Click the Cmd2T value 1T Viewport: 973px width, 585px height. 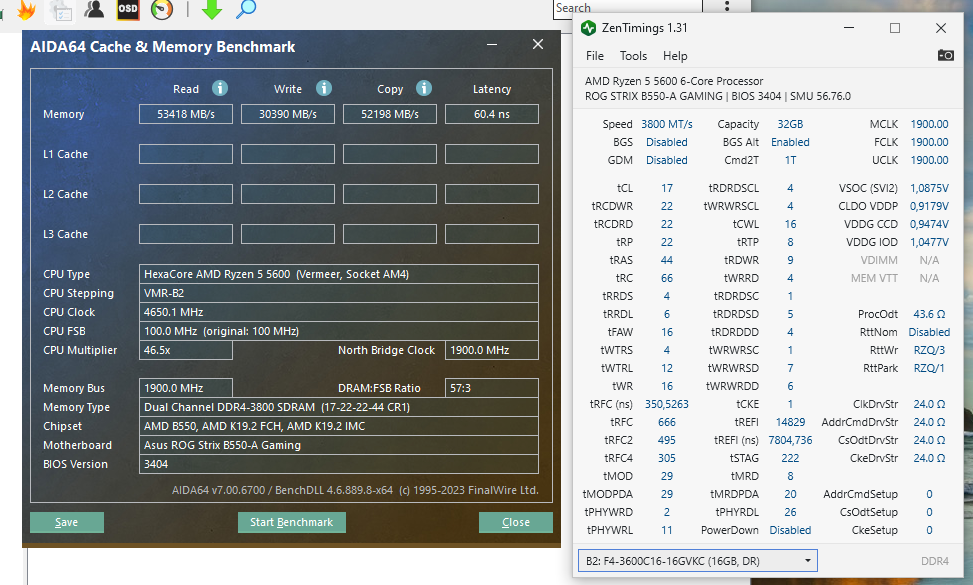pyautogui.click(x=790, y=160)
